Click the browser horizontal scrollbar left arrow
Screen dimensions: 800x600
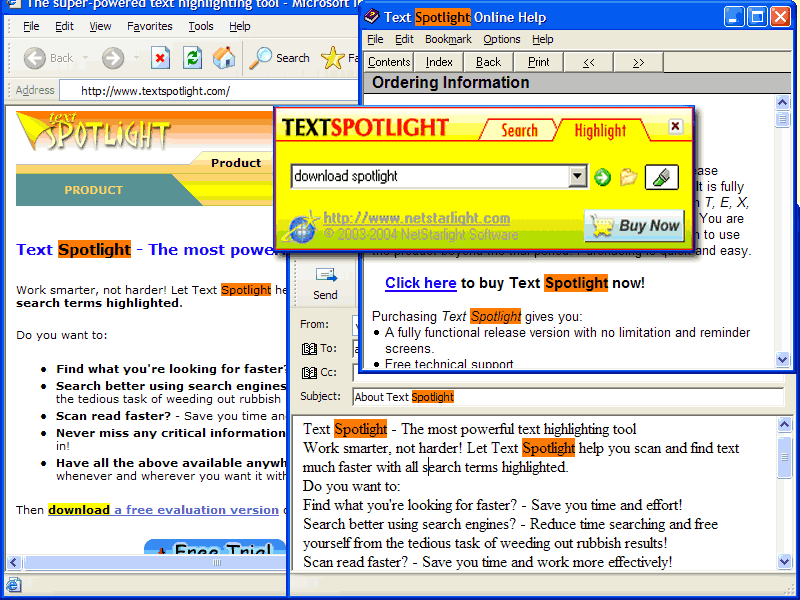(x=14, y=563)
